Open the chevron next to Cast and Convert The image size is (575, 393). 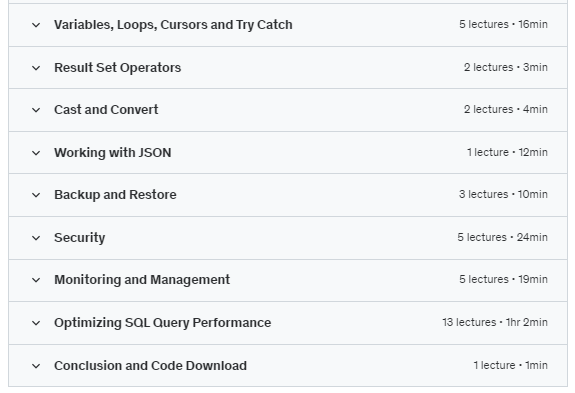36,110
